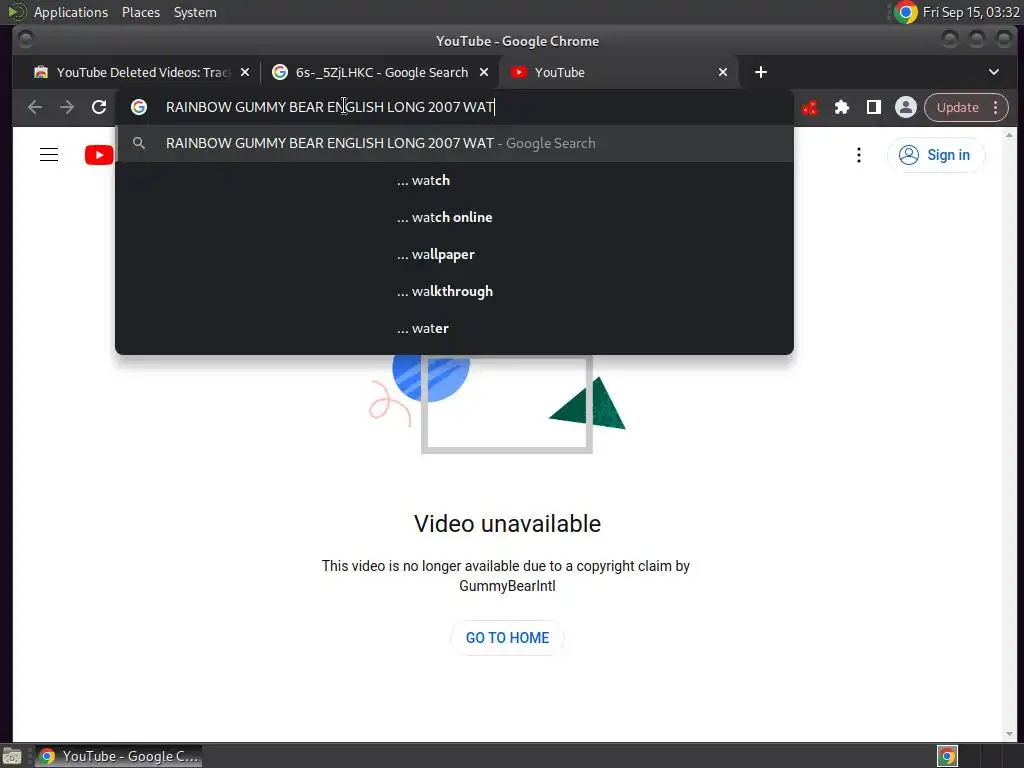Open the red extension icon in toolbar
This screenshot has height=768, width=1024.
pos(810,107)
